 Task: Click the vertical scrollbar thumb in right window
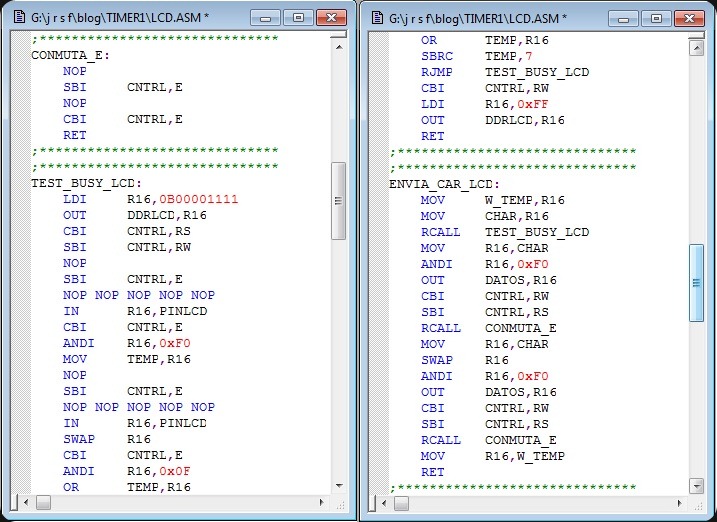click(x=696, y=282)
